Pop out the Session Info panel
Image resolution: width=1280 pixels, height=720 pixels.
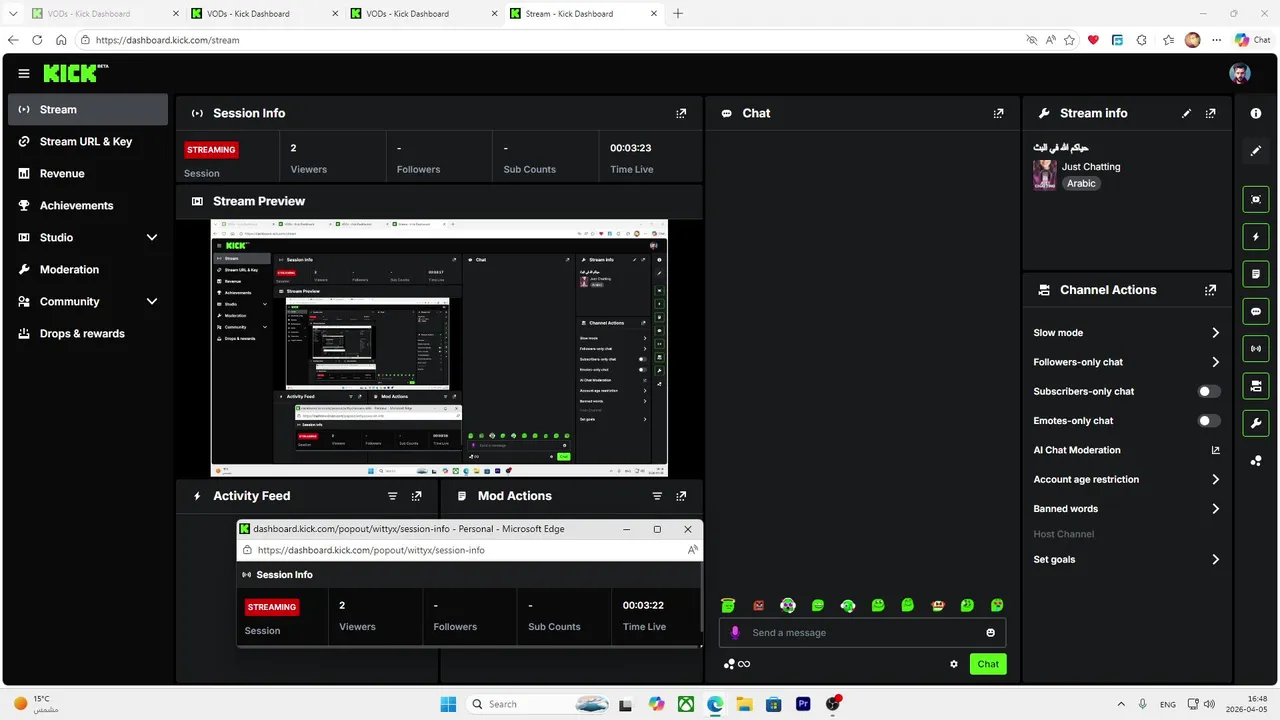coord(681,113)
